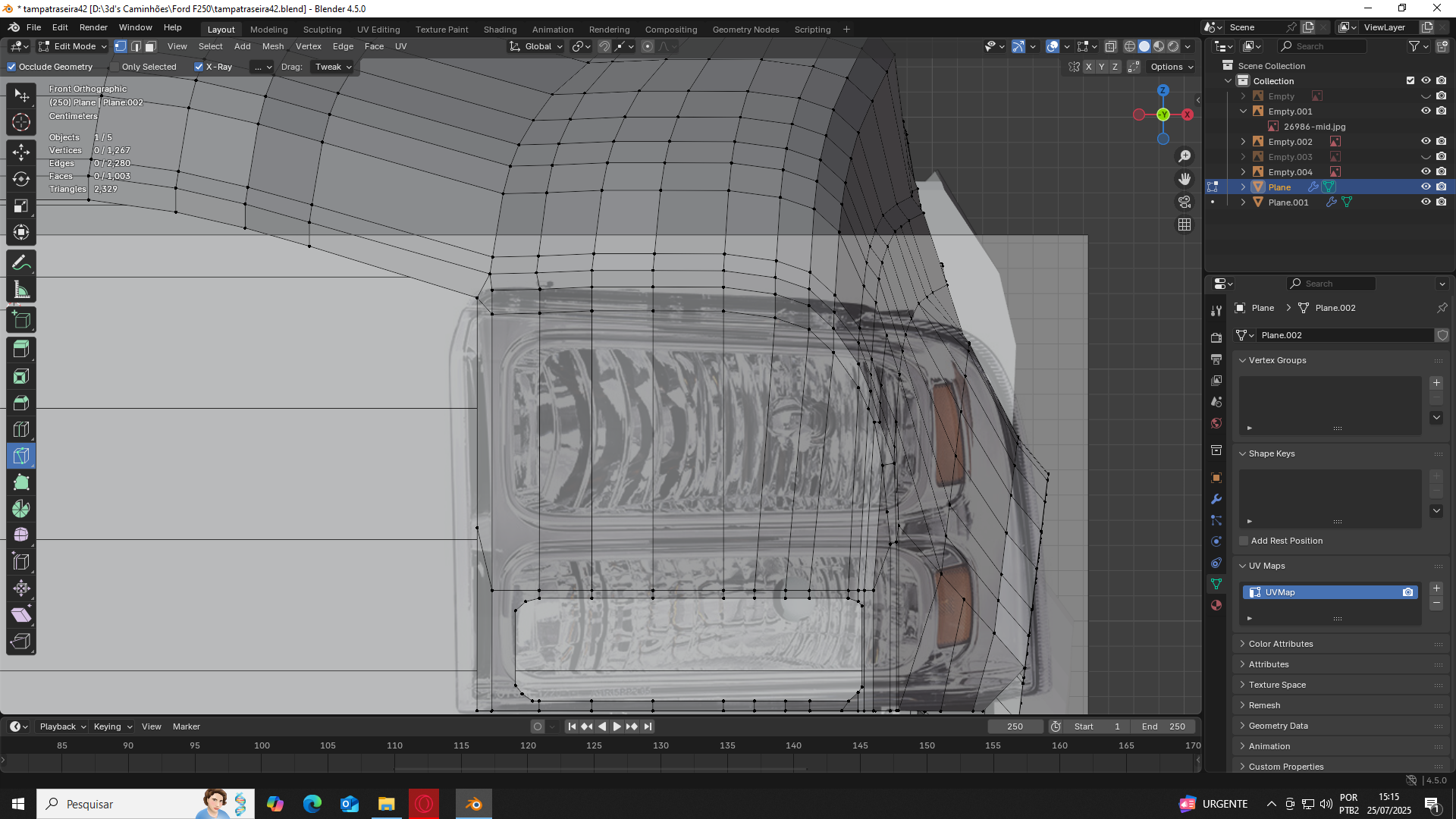Select the Loop Cut tool
Viewport: 1456px width, 819px height.
pyautogui.click(x=21, y=429)
